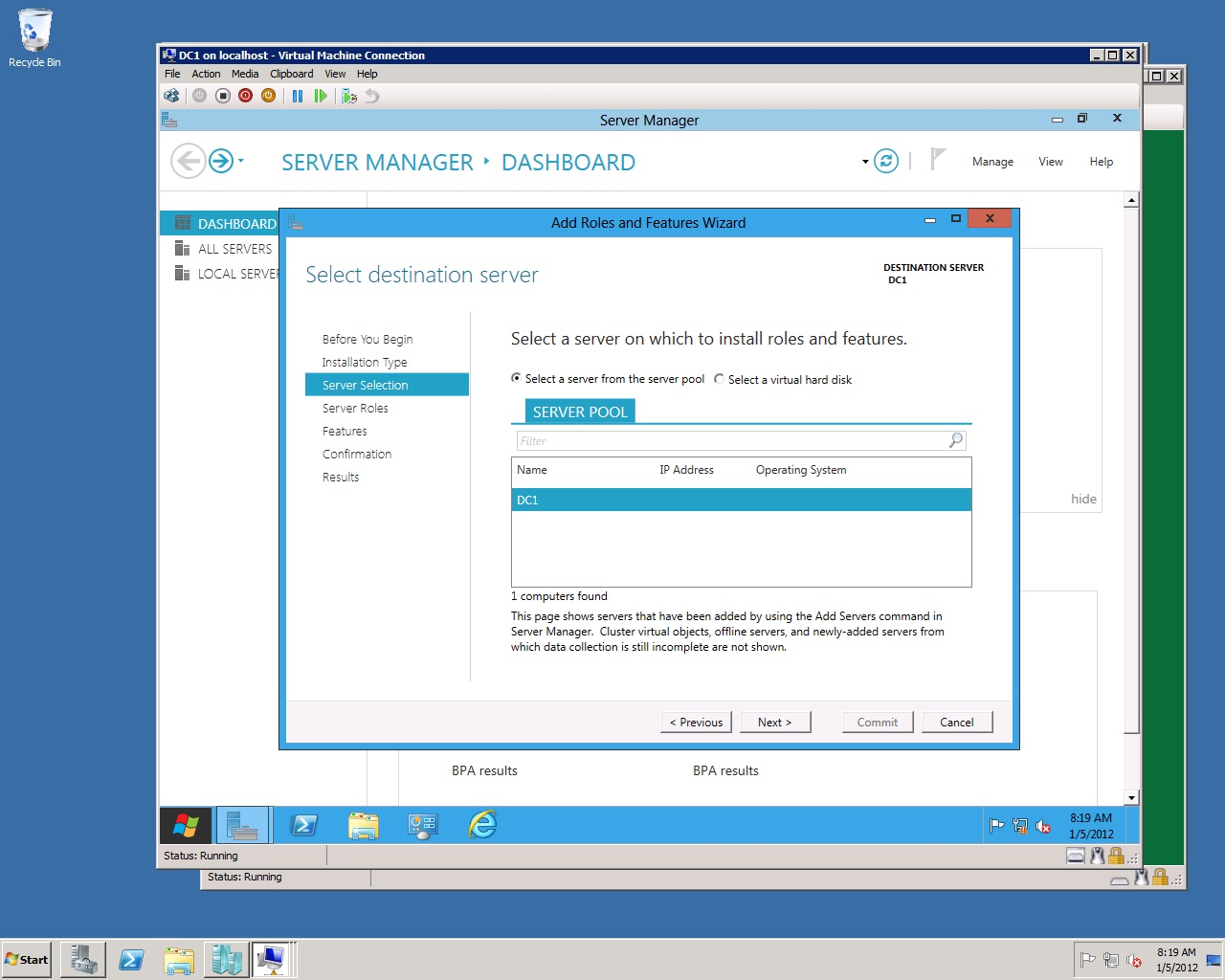The height and width of the screenshot is (980, 1225).
Task: Click host taskbar Server Manager icon
Action: click(x=83, y=960)
